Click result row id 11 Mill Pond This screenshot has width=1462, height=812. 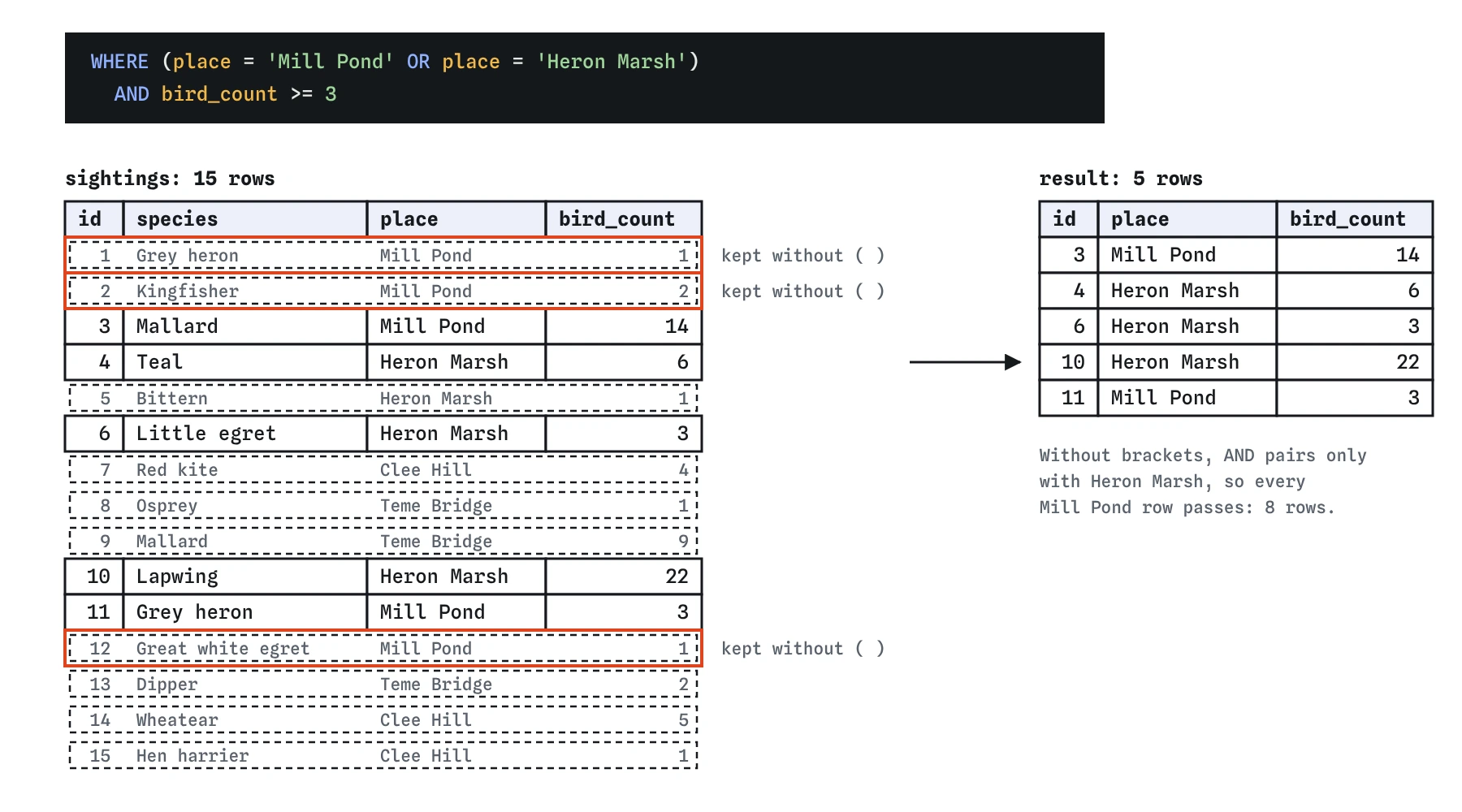pyautogui.click(x=1236, y=398)
